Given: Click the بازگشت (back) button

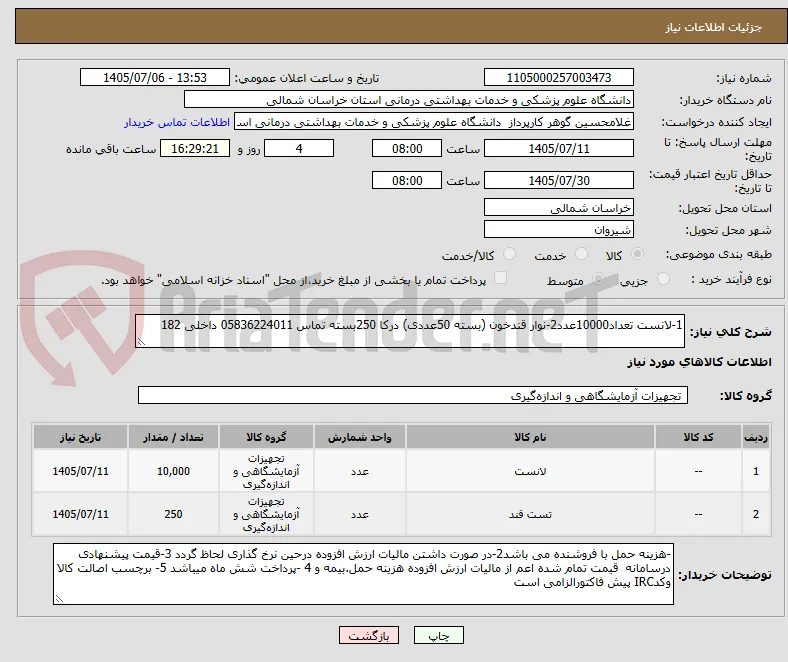Looking at the screenshot, I should point(369,635).
